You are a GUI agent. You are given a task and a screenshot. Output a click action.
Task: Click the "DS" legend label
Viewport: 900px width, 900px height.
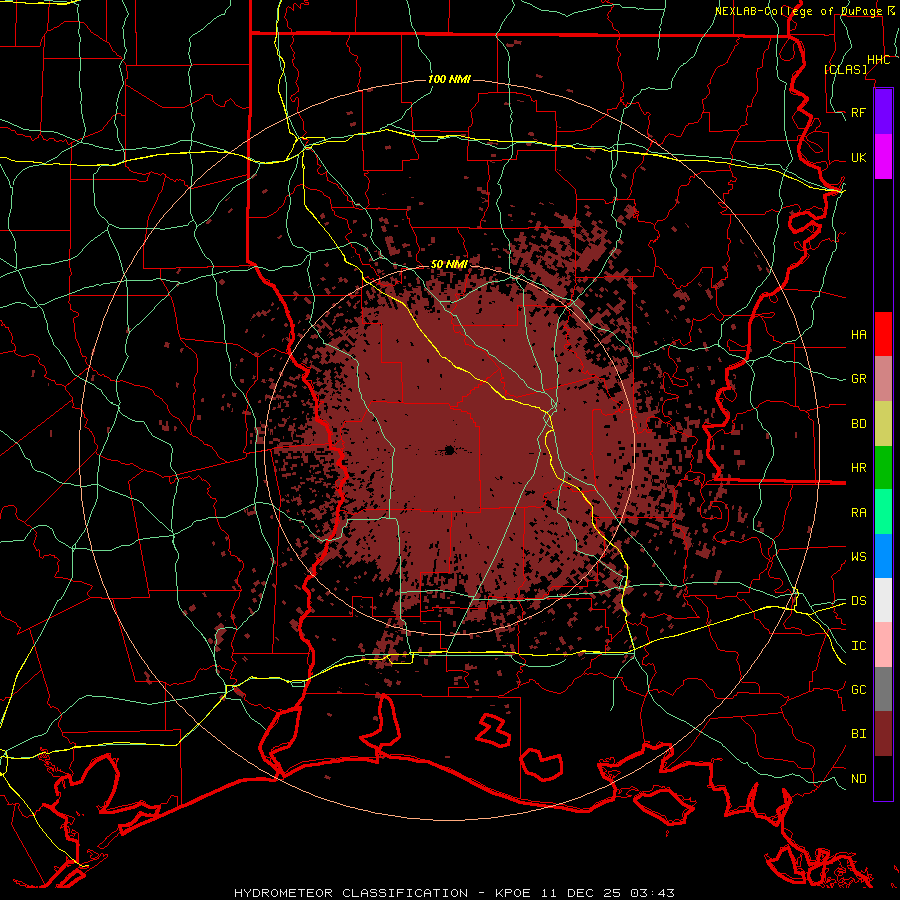pyautogui.click(x=859, y=601)
